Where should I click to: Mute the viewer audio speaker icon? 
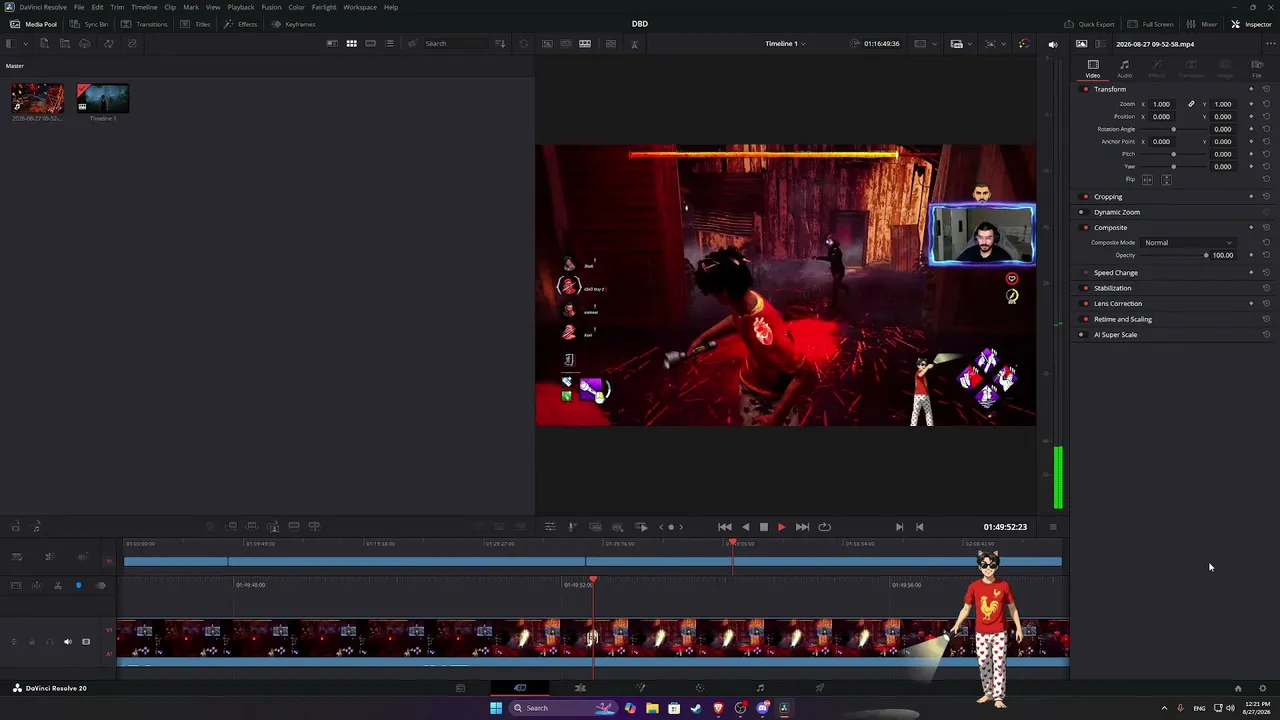click(x=1052, y=44)
